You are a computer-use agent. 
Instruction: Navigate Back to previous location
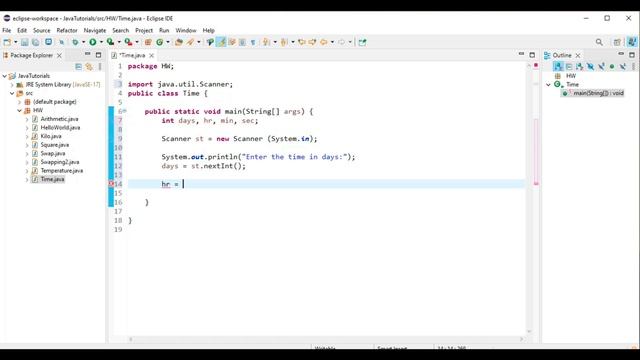coord(323,42)
